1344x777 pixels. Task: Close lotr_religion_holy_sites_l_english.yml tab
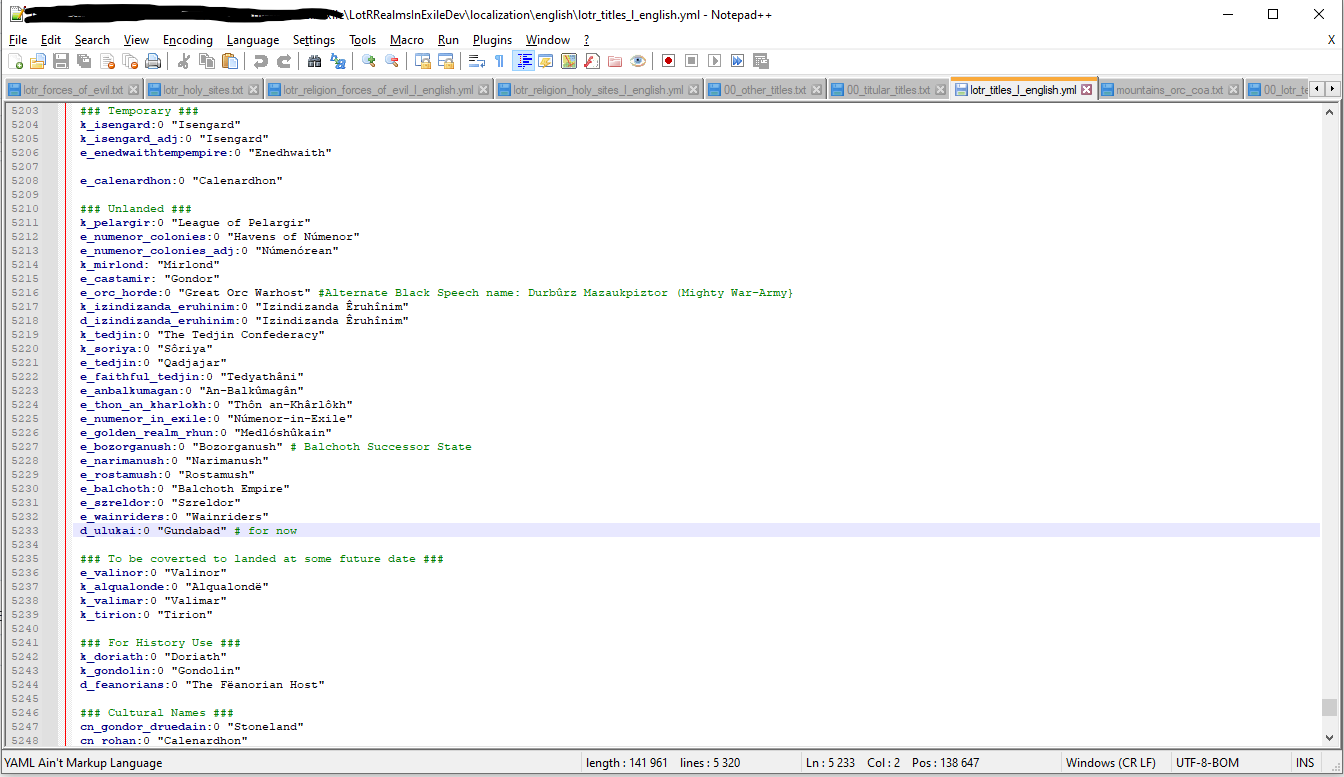click(693, 90)
